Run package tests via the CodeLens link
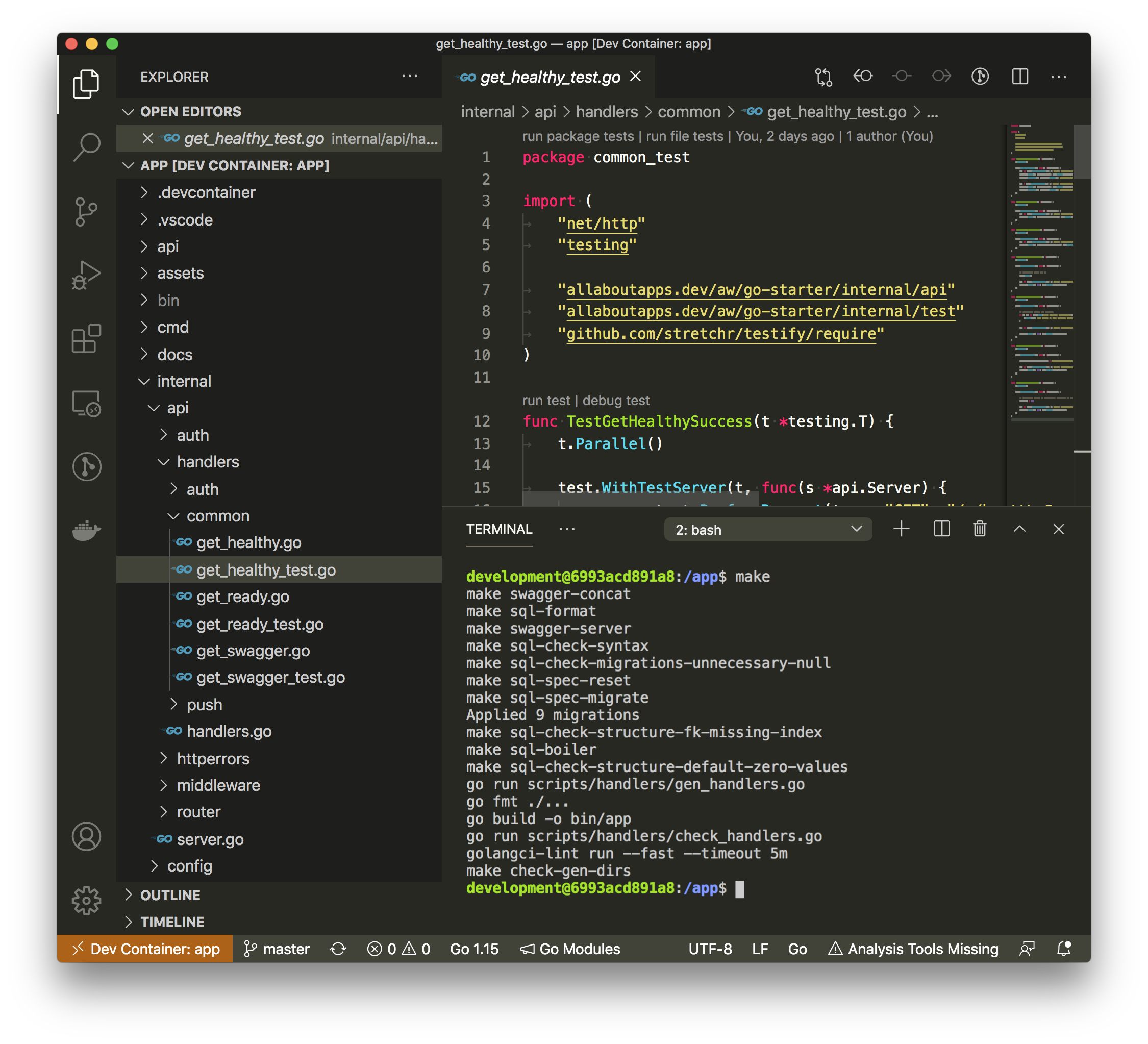Screen dimensions: 1148x1044 click(578, 136)
